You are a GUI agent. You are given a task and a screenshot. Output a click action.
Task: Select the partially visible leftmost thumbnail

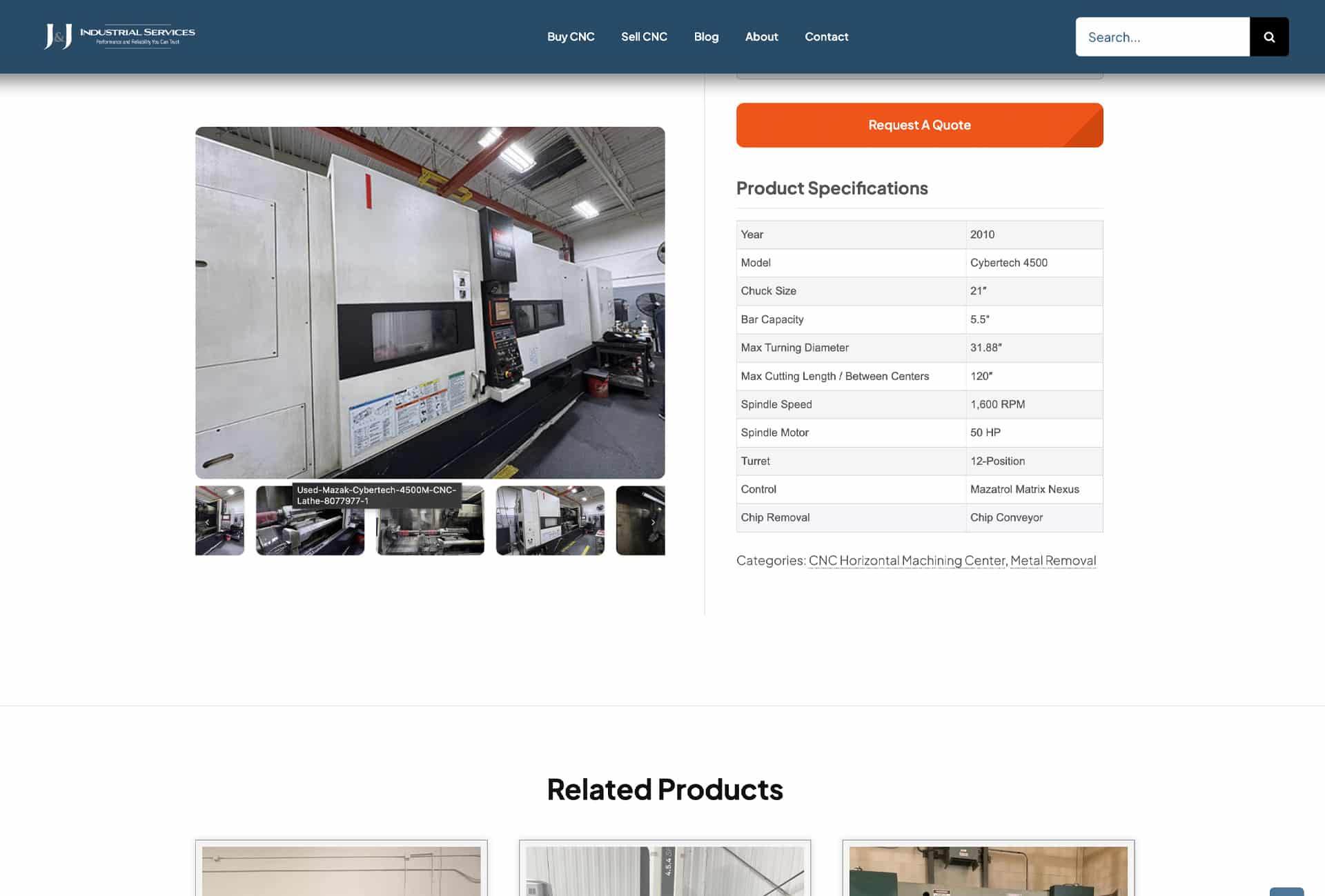[x=219, y=520]
